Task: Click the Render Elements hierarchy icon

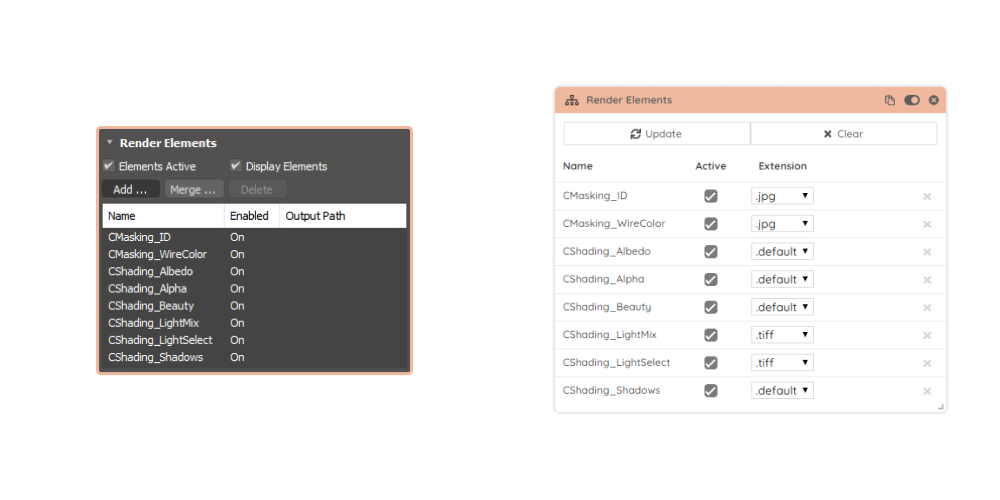Action: coord(571,100)
